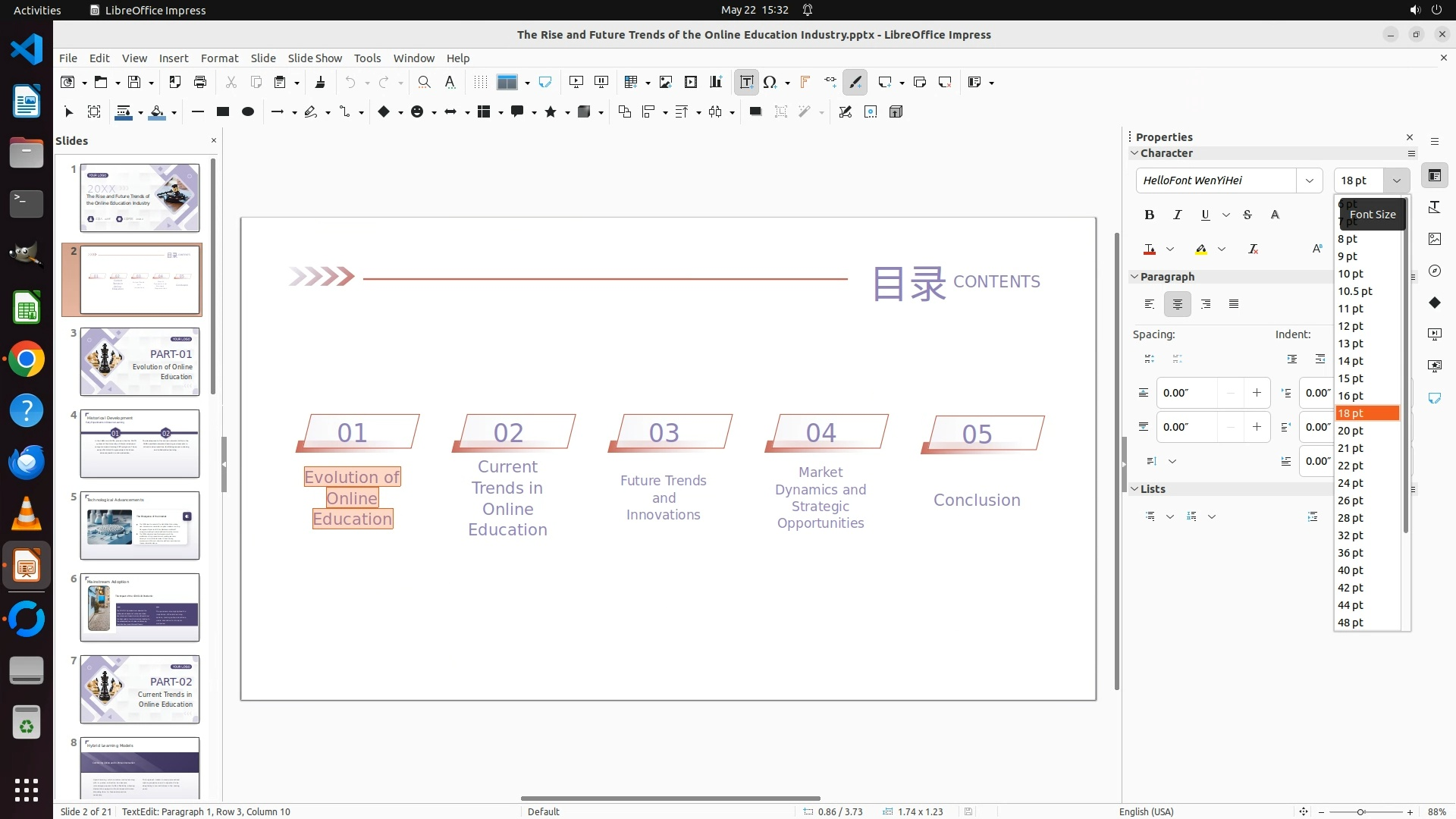Select the Ellipse shape tool

247,112
